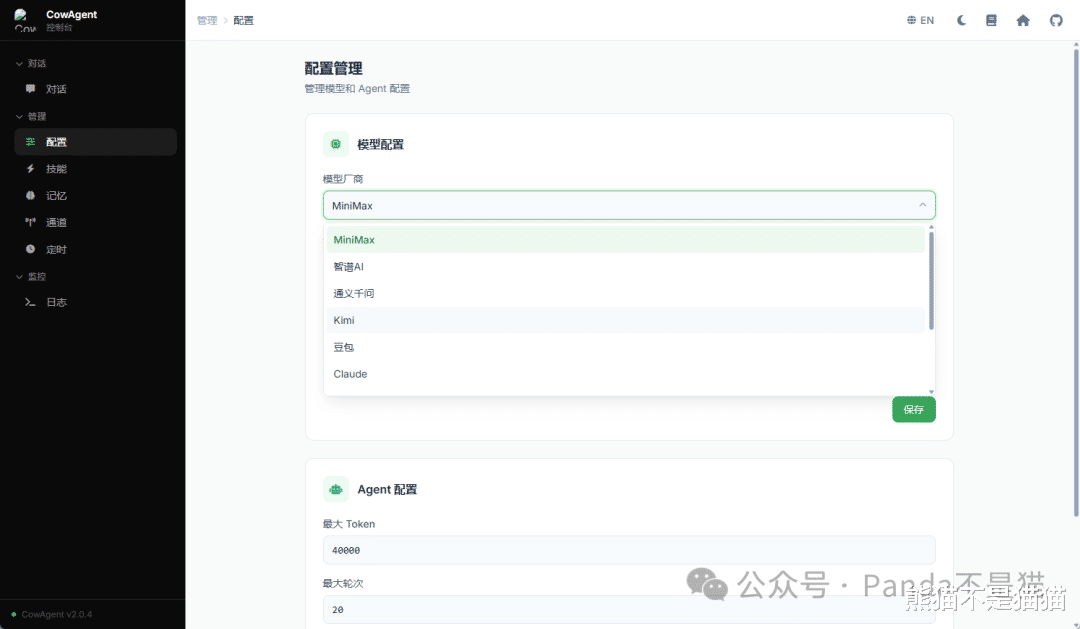Screen dimensions: 1080x629
Task: Open the 技能 sidebar entry label
Action: 56,169
